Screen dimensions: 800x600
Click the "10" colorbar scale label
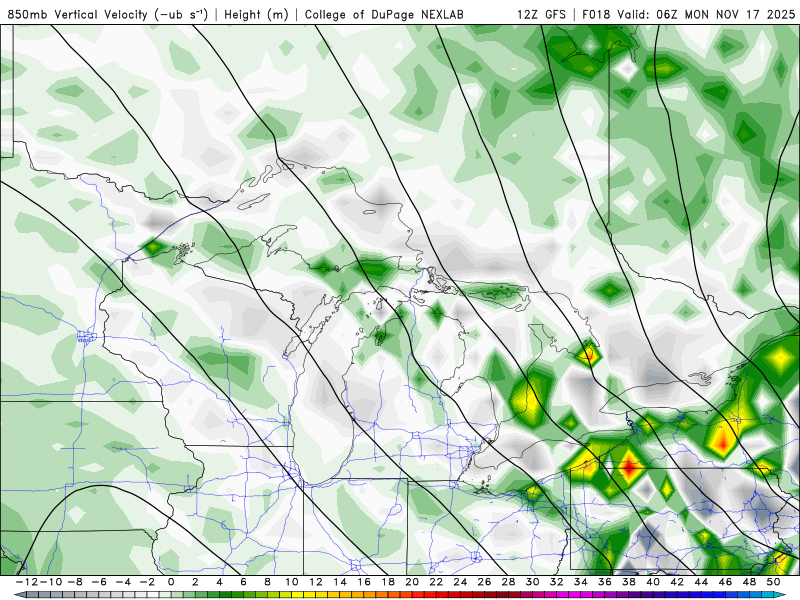pyautogui.click(x=292, y=582)
